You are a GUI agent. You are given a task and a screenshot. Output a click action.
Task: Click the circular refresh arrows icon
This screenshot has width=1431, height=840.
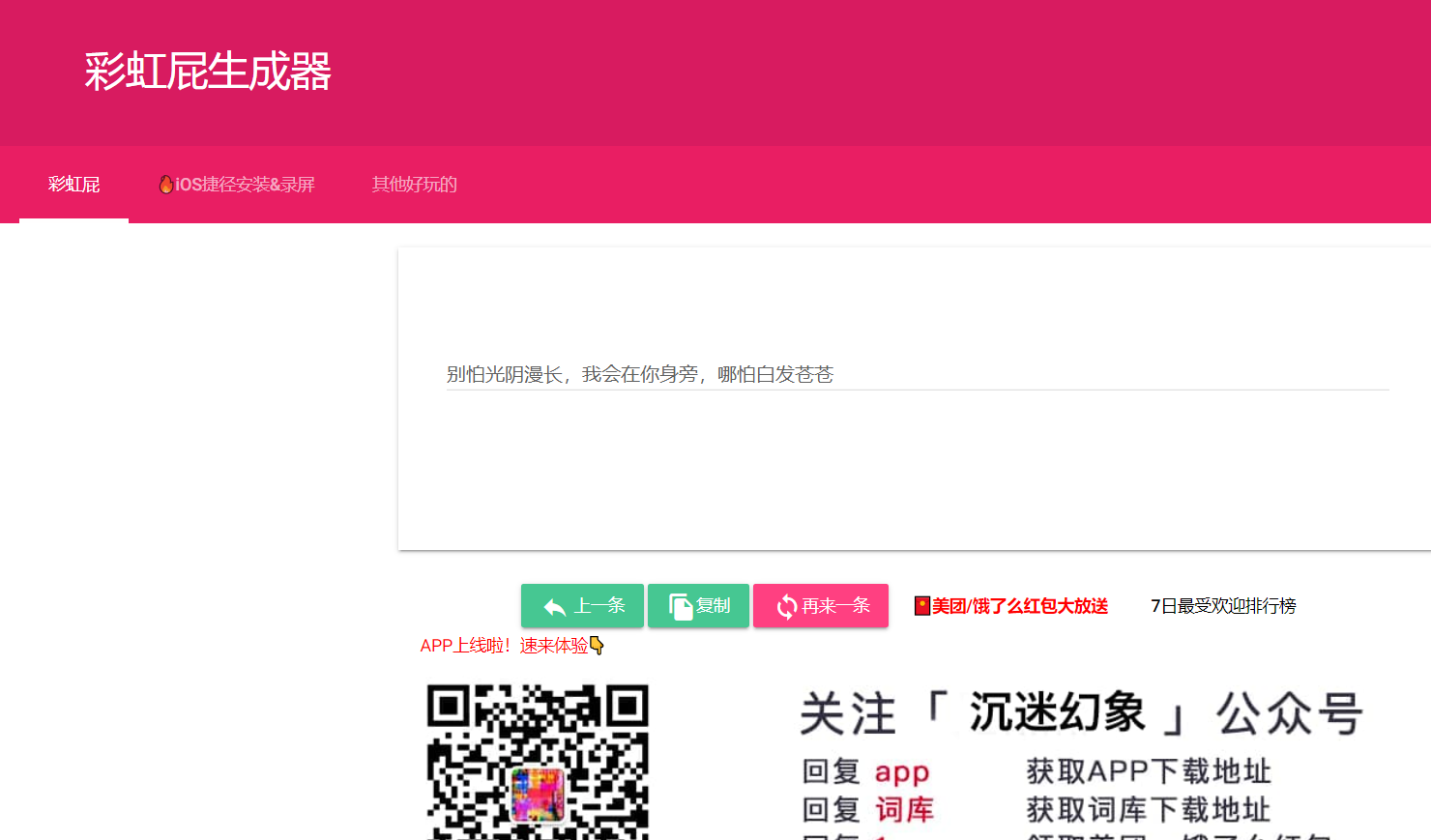(787, 607)
